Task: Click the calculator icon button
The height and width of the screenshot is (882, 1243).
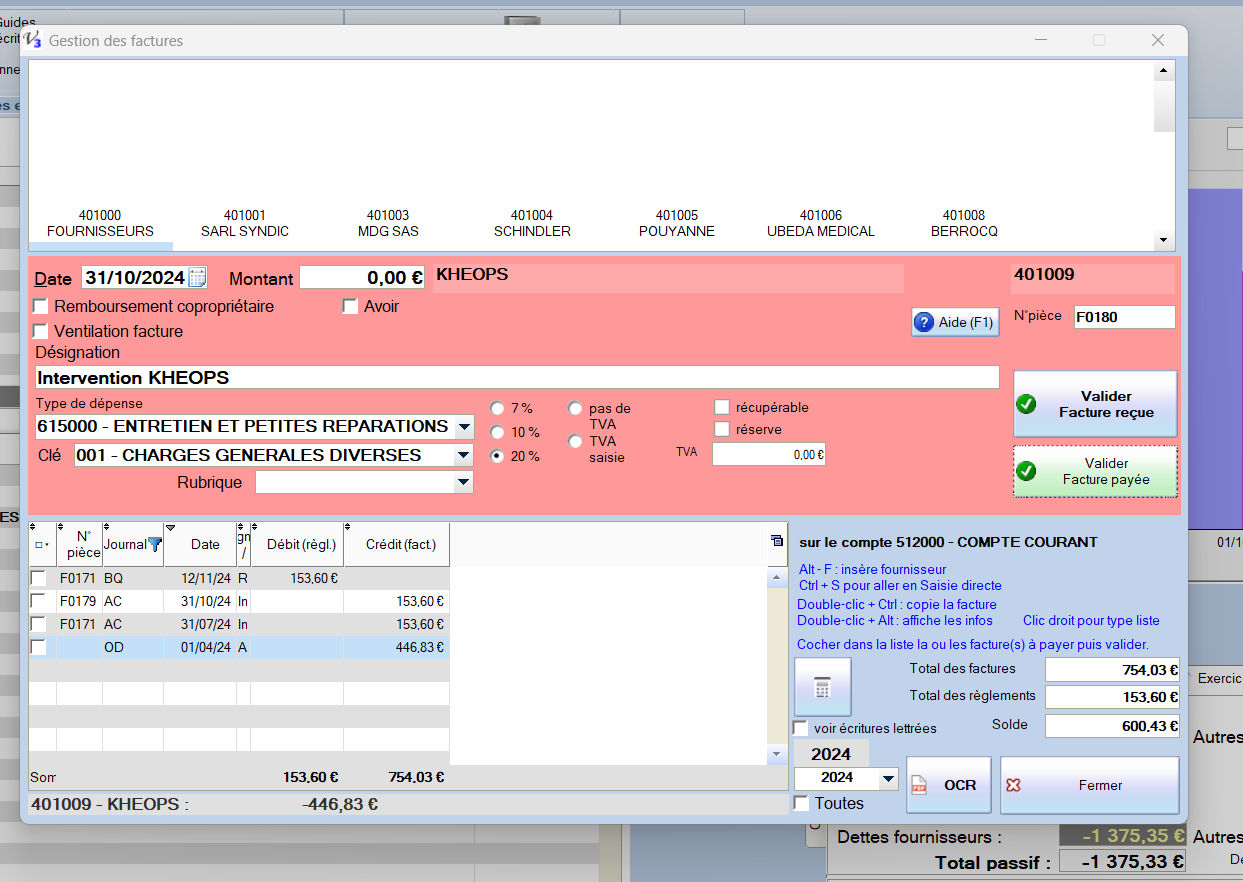Action: pos(822,687)
